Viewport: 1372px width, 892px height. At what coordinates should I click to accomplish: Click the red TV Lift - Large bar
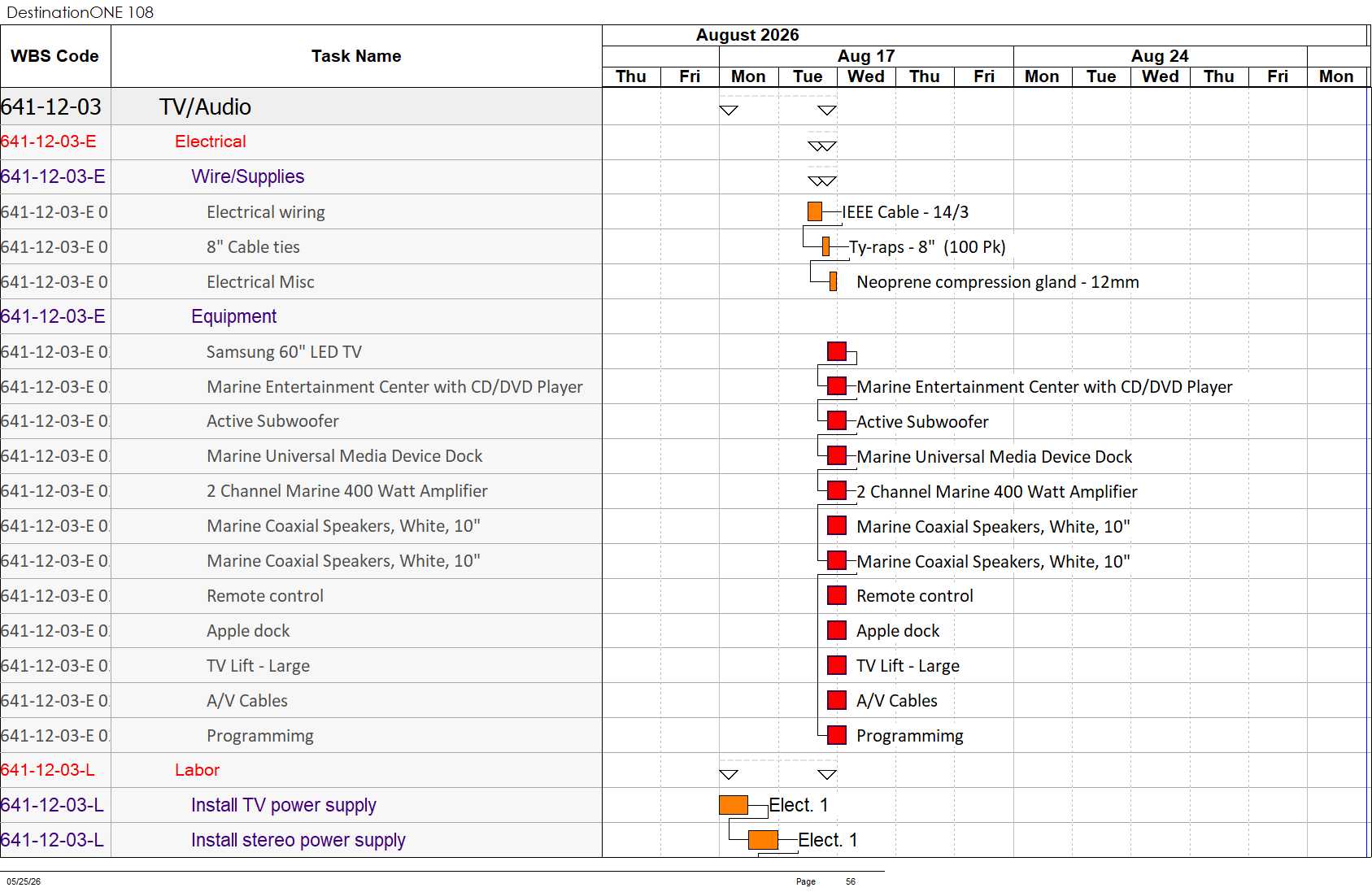[x=837, y=665]
